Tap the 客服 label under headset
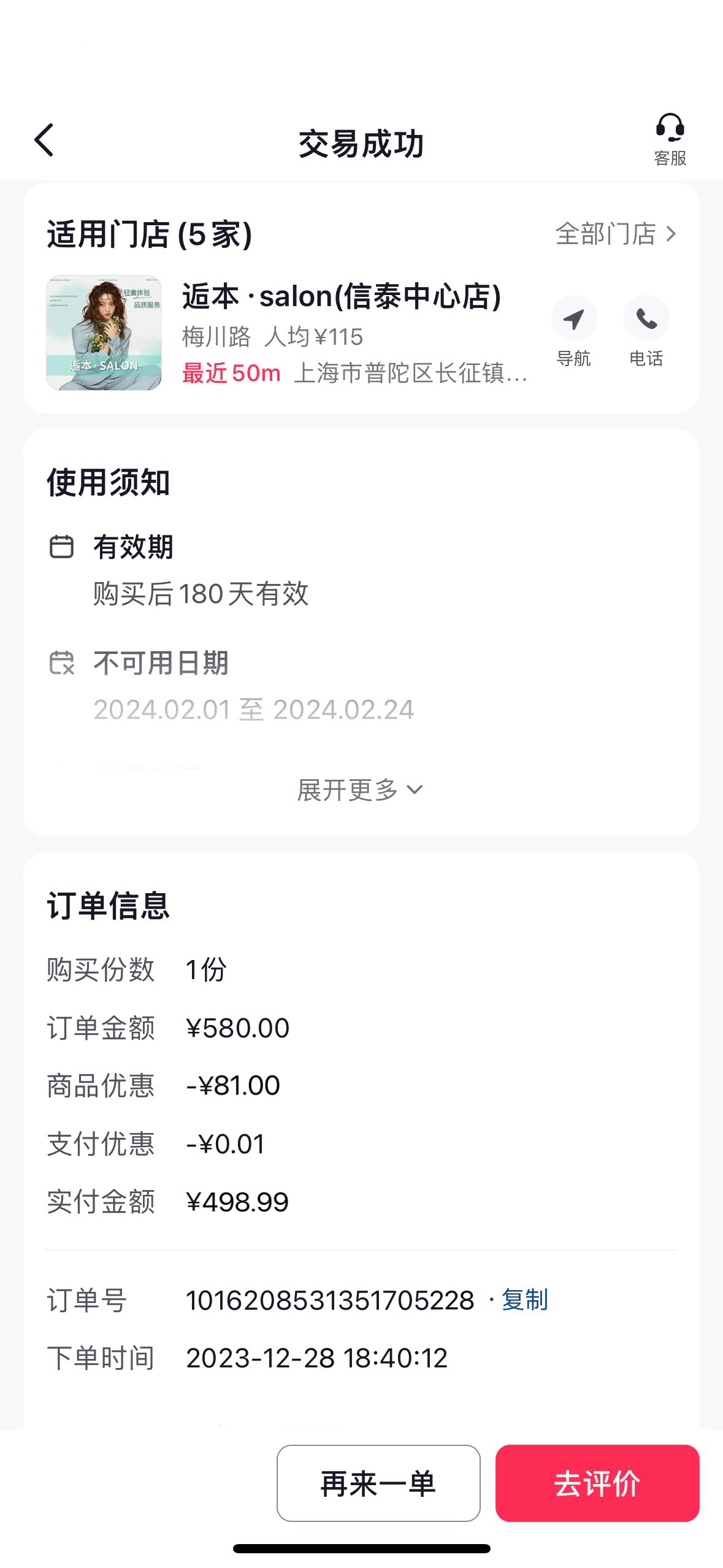The image size is (723, 1568). pos(670,158)
